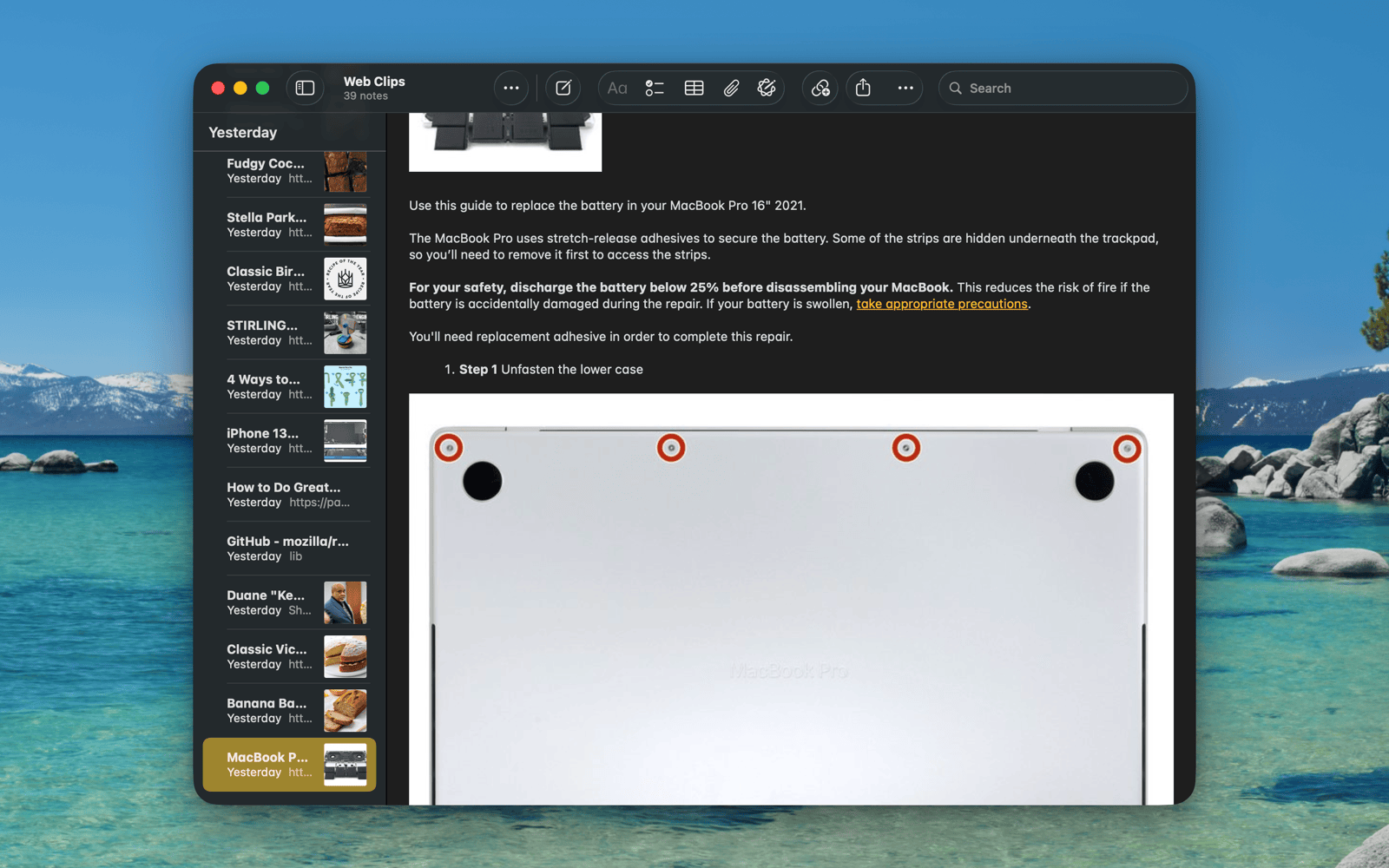Click the "iPhone 13..." note thumbnail

point(345,440)
